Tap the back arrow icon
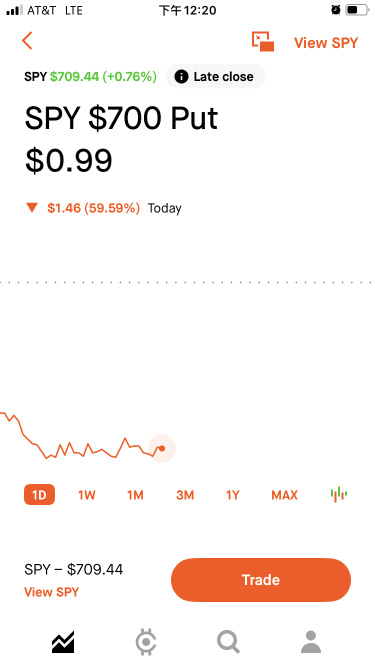Viewport: 375px width, 667px height. [x=27, y=41]
